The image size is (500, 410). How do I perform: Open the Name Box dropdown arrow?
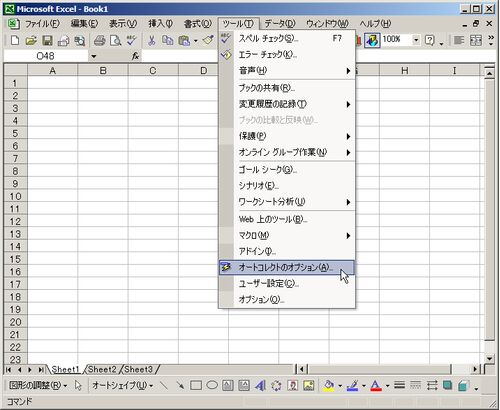(94, 56)
